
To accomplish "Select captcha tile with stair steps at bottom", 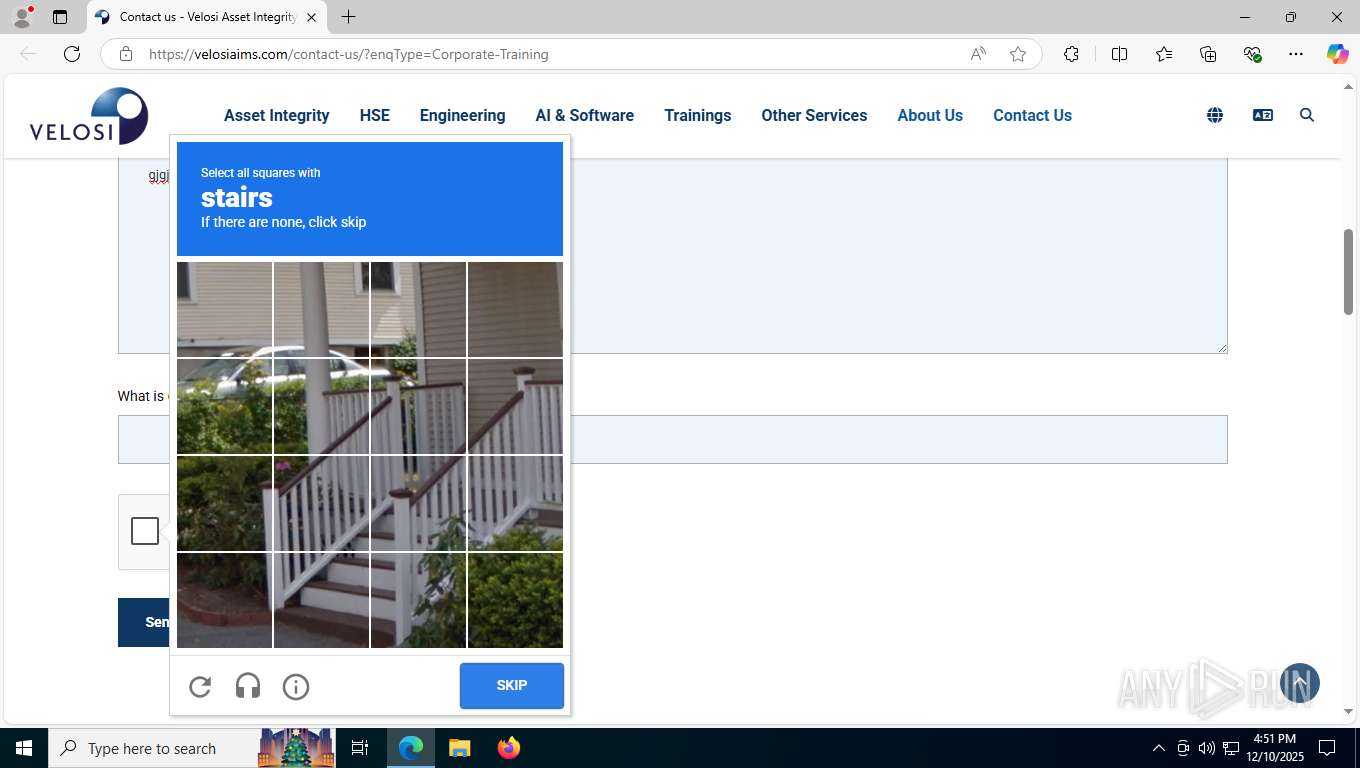I will click(321, 601).
